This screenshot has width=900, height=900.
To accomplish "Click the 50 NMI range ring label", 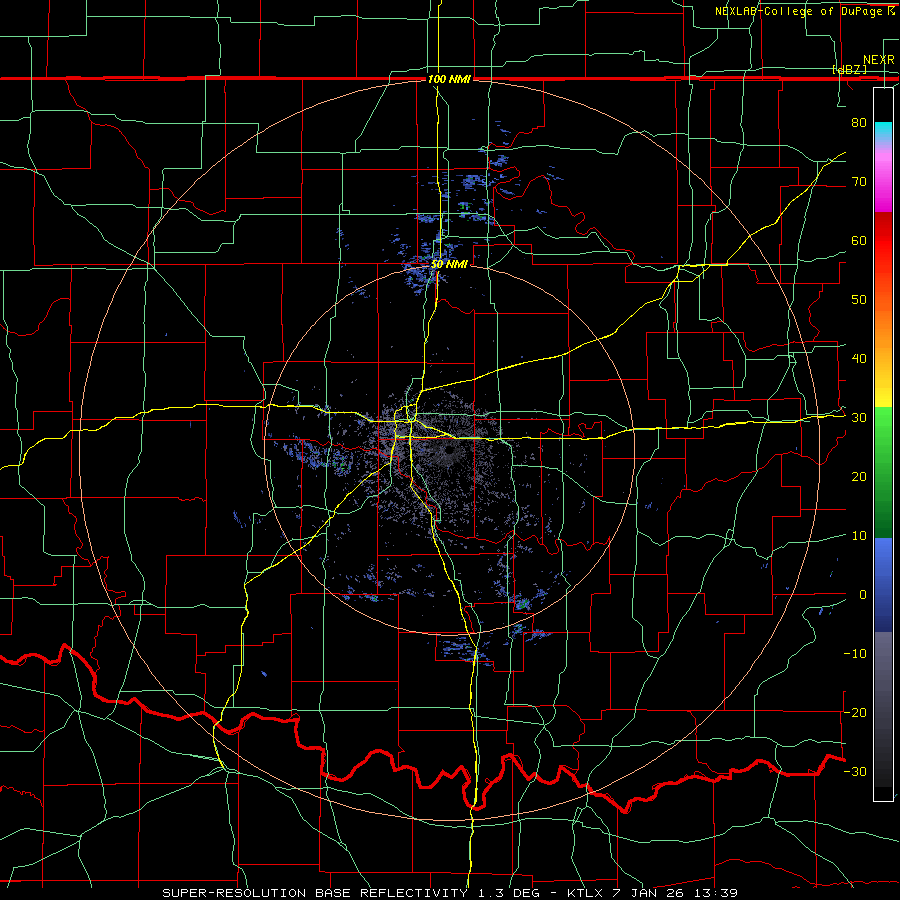I will [449, 265].
